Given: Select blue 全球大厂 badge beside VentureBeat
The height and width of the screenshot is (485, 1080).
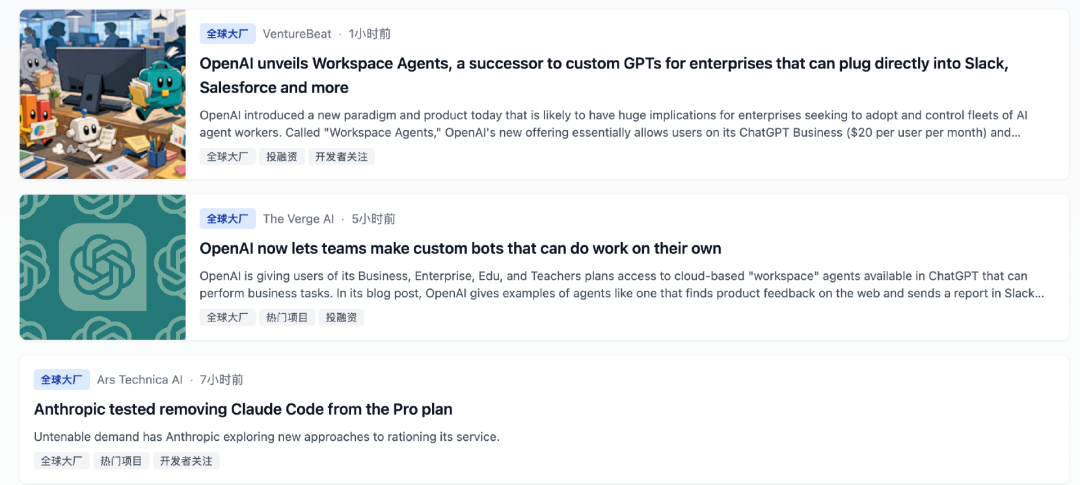Looking at the screenshot, I should pyautogui.click(x=228, y=34).
